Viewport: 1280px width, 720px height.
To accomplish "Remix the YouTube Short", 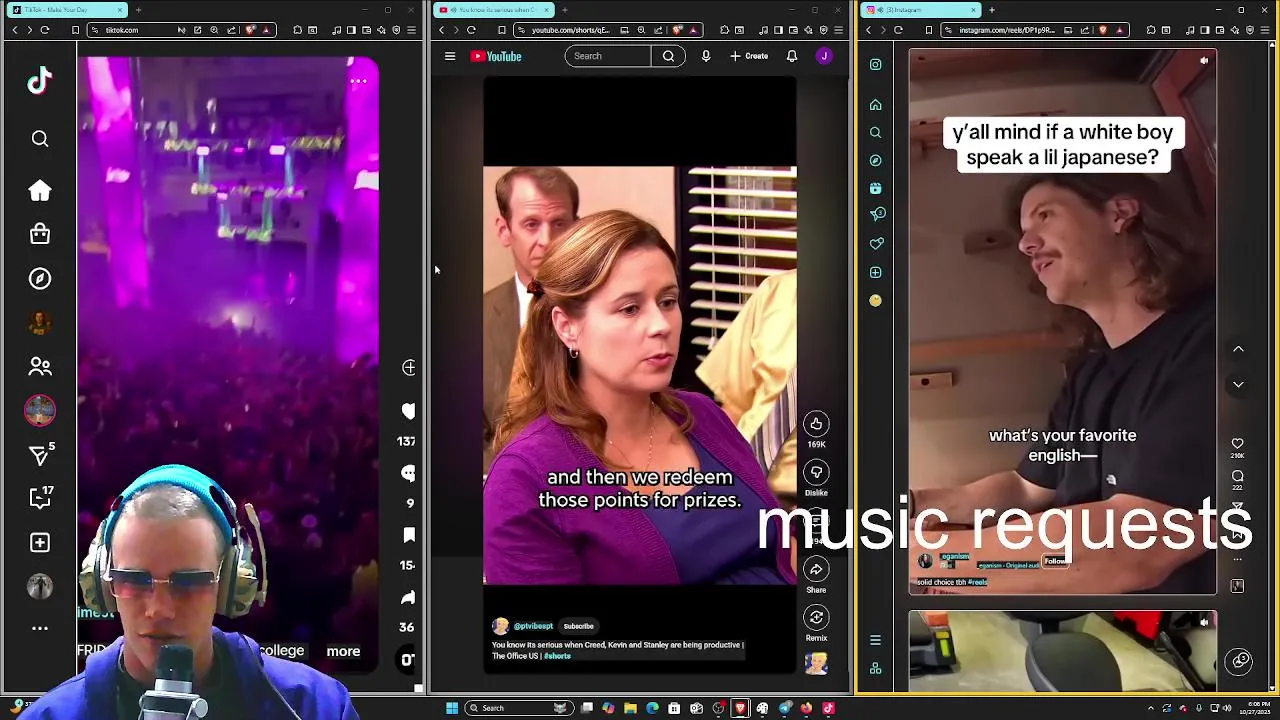I will point(816,617).
